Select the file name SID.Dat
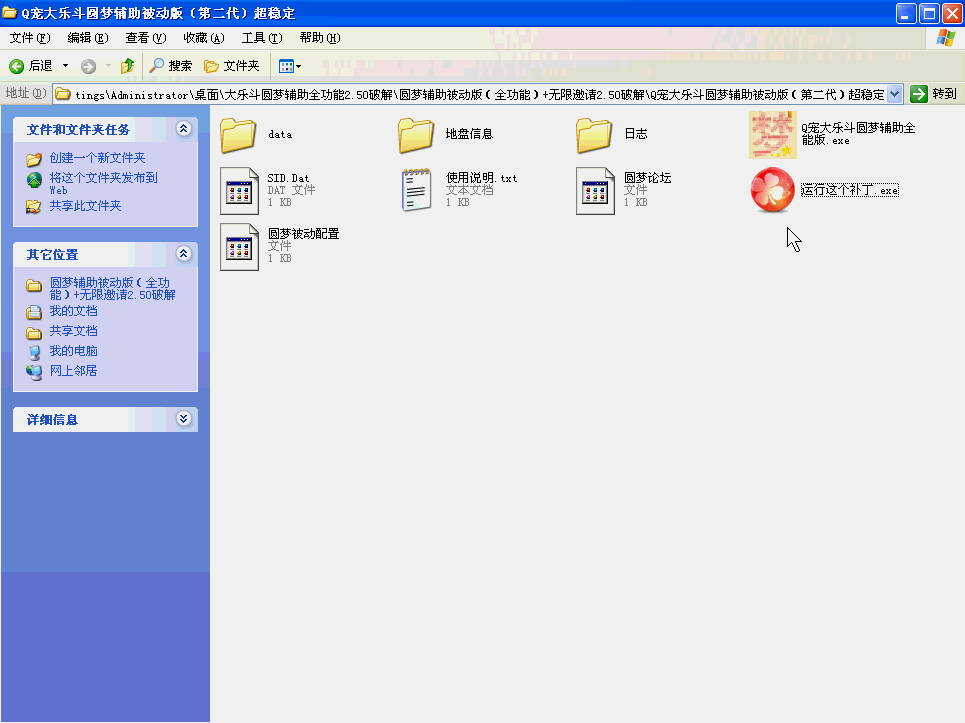The width and height of the screenshot is (965, 723). point(288,178)
